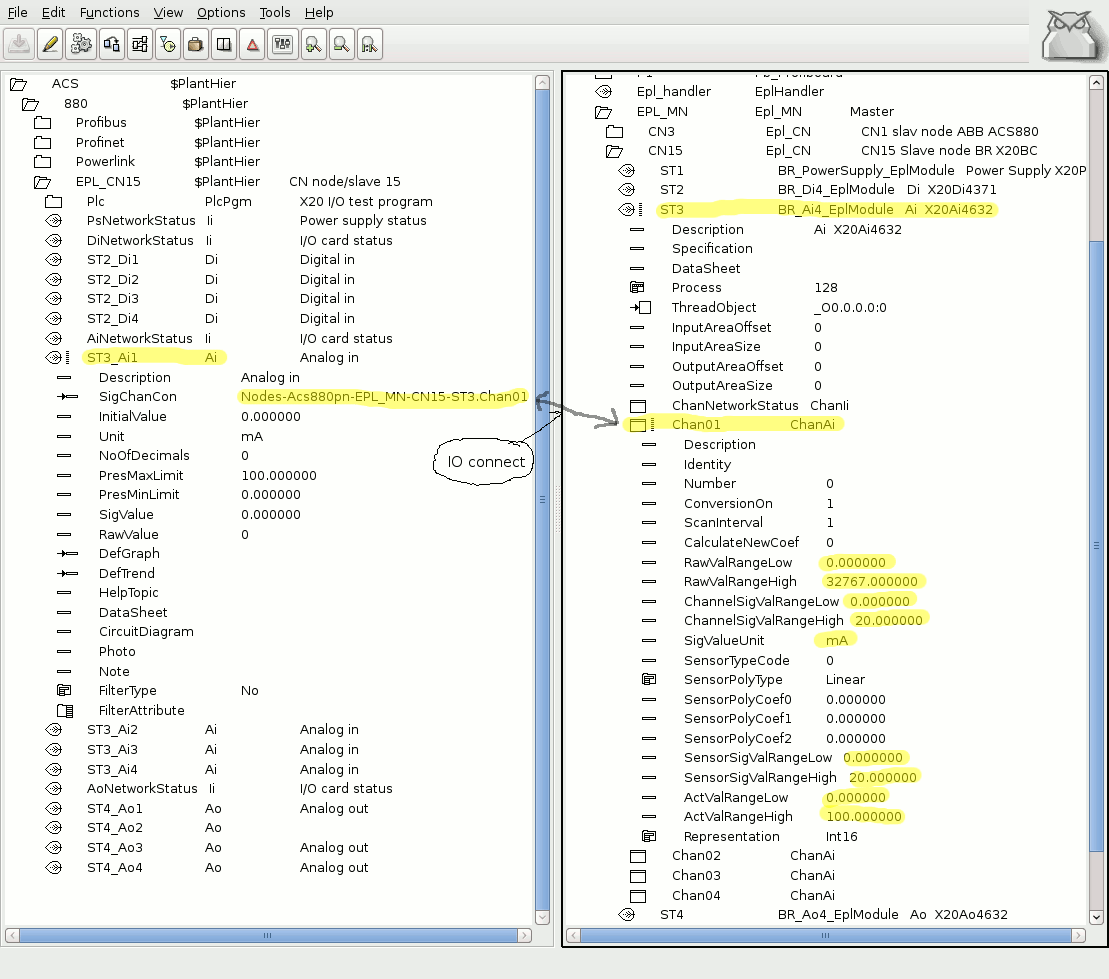Click the red warning triangle toolbar icon

tap(252, 45)
